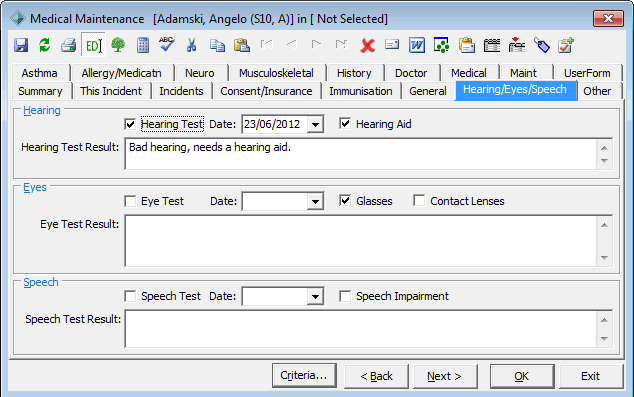Switch to the History tab
The height and width of the screenshot is (397, 634).
(x=354, y=73)
